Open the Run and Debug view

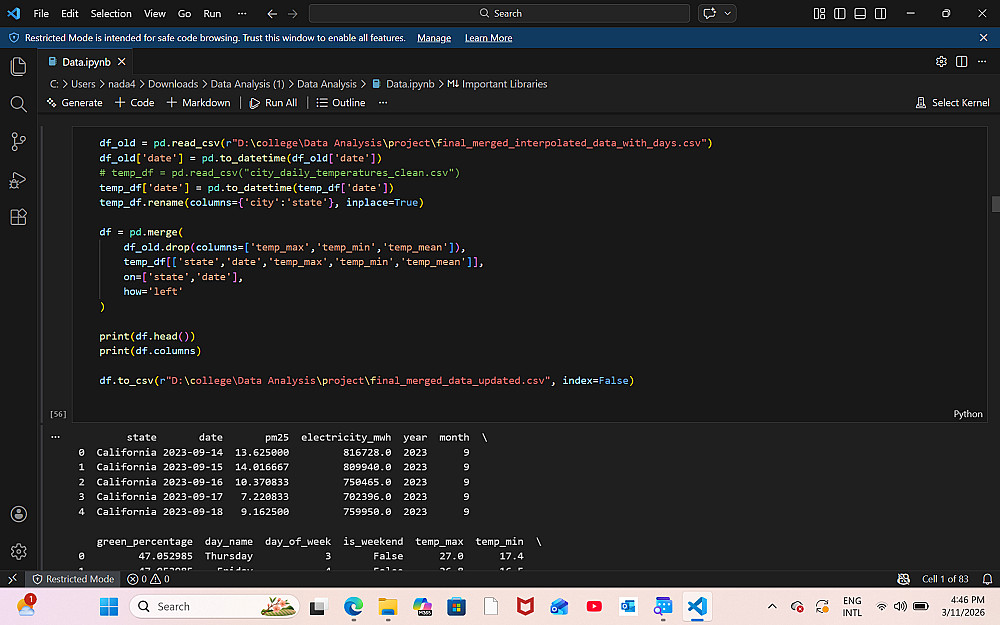click(18, 180)
